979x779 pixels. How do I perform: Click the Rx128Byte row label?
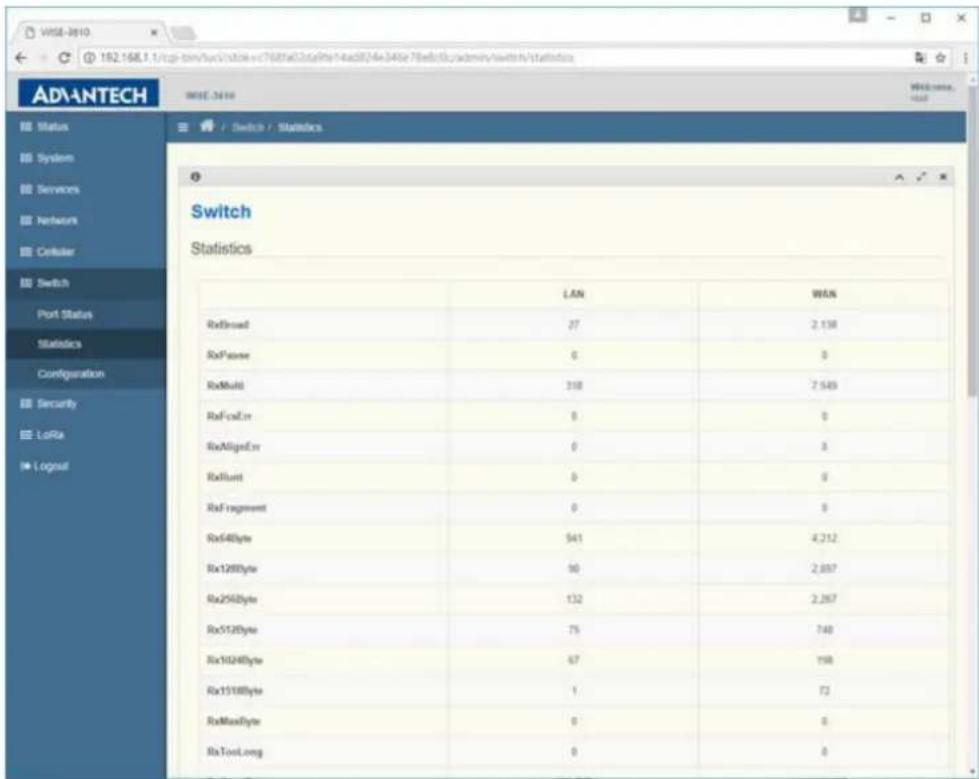pos(232,569)
